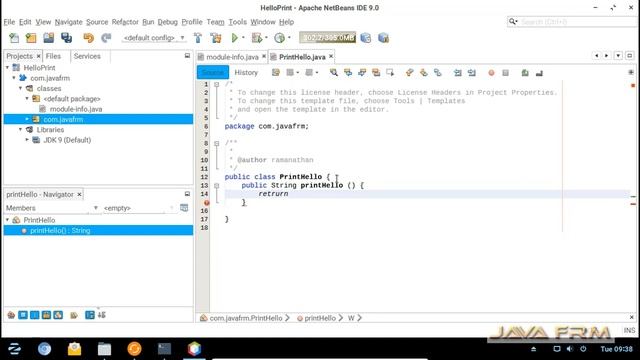This screenshot has width=640, height=360.
Task: Open the Run Project dropdown arrow
Action: click(243, 38)
